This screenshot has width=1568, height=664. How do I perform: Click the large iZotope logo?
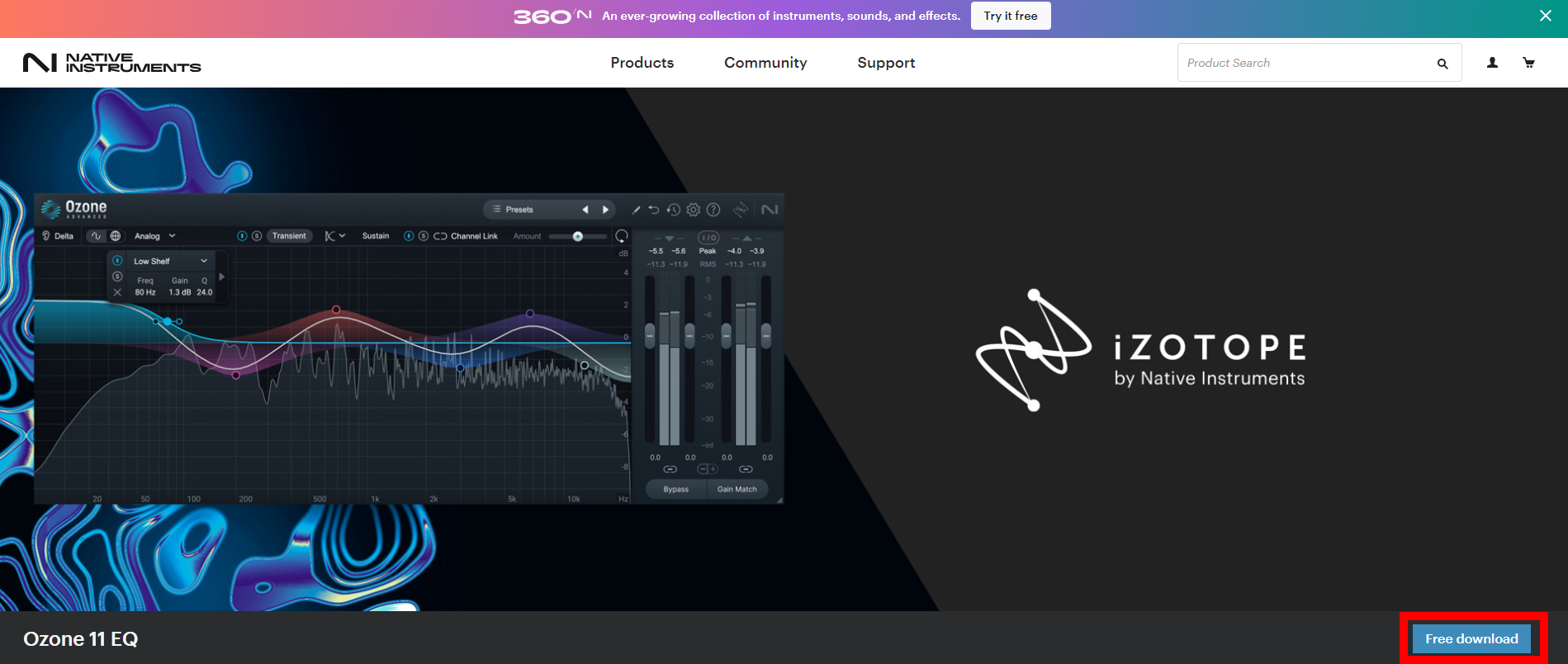click(x=1140, y=350)
